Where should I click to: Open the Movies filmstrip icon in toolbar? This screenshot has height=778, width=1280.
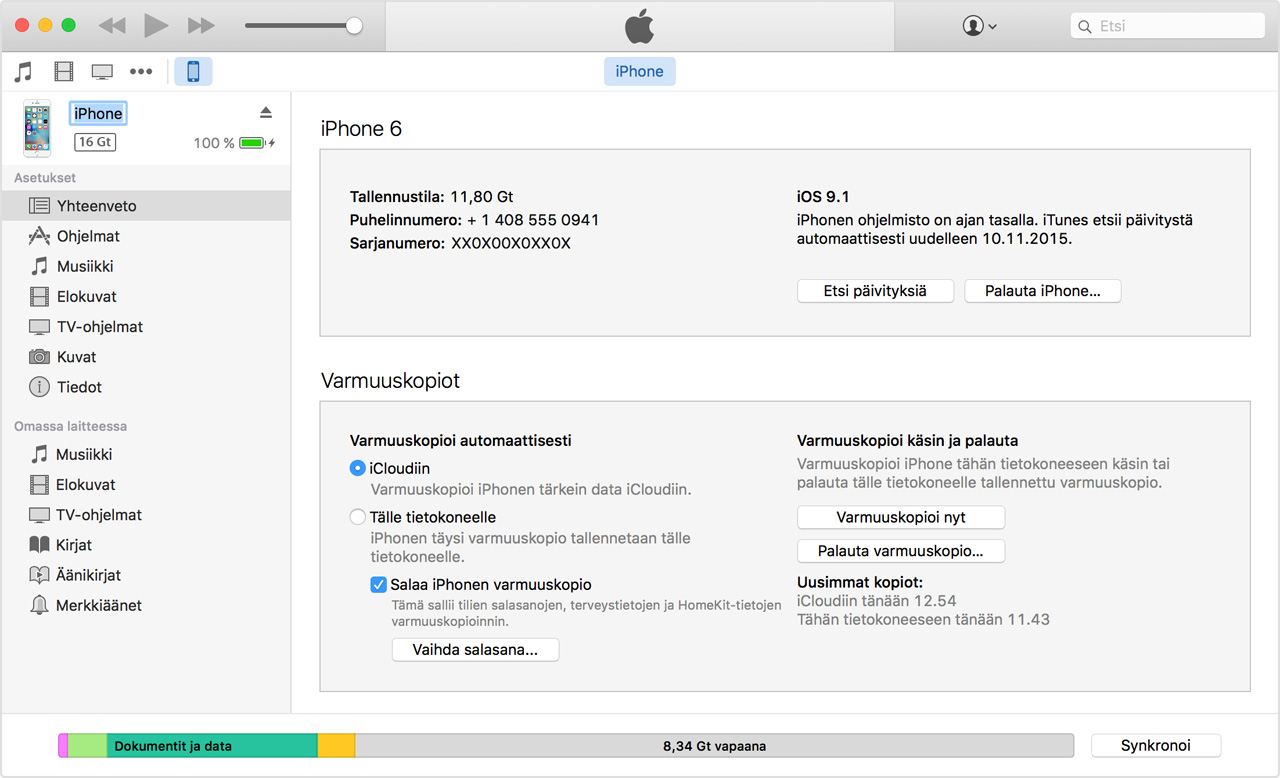click(64, 71)
